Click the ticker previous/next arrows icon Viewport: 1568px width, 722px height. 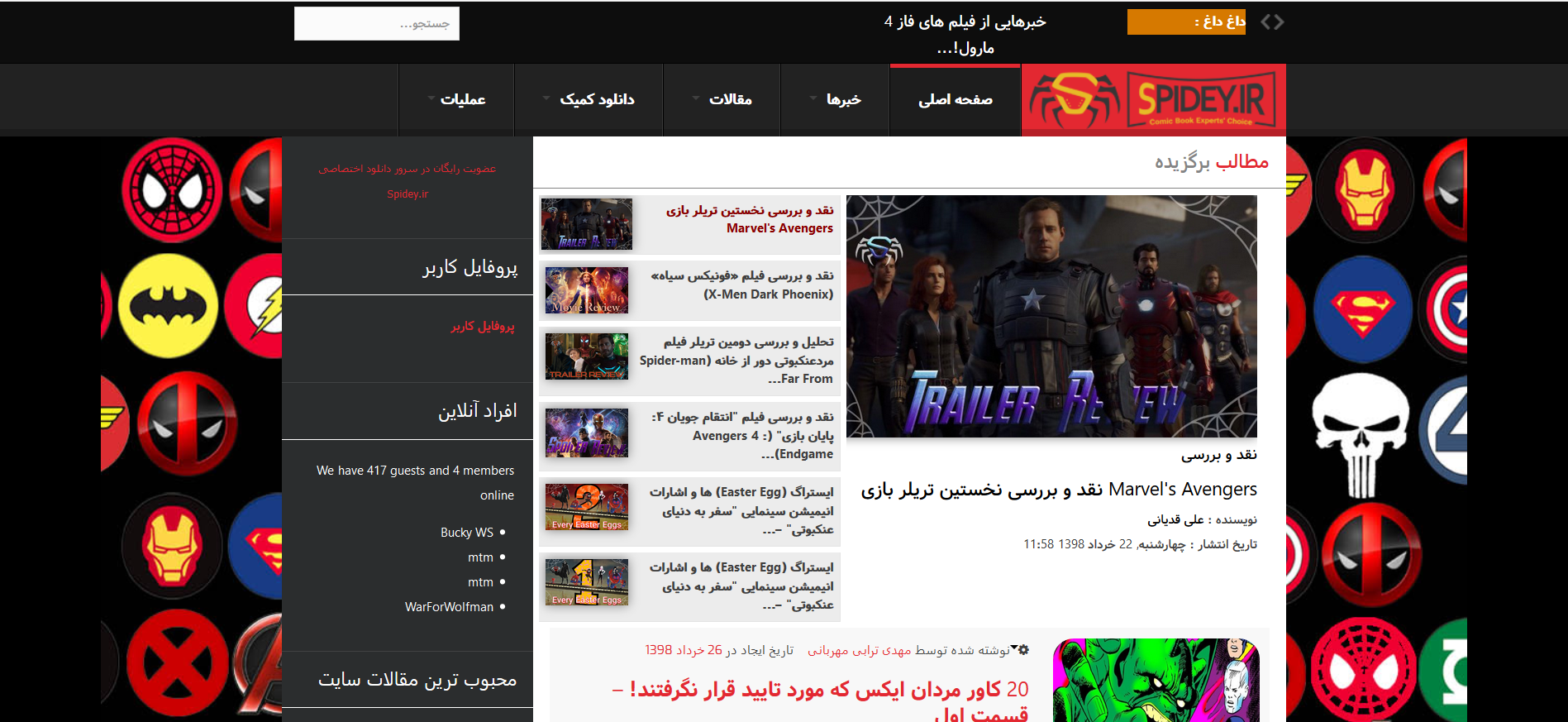(x=1272, y=22)
